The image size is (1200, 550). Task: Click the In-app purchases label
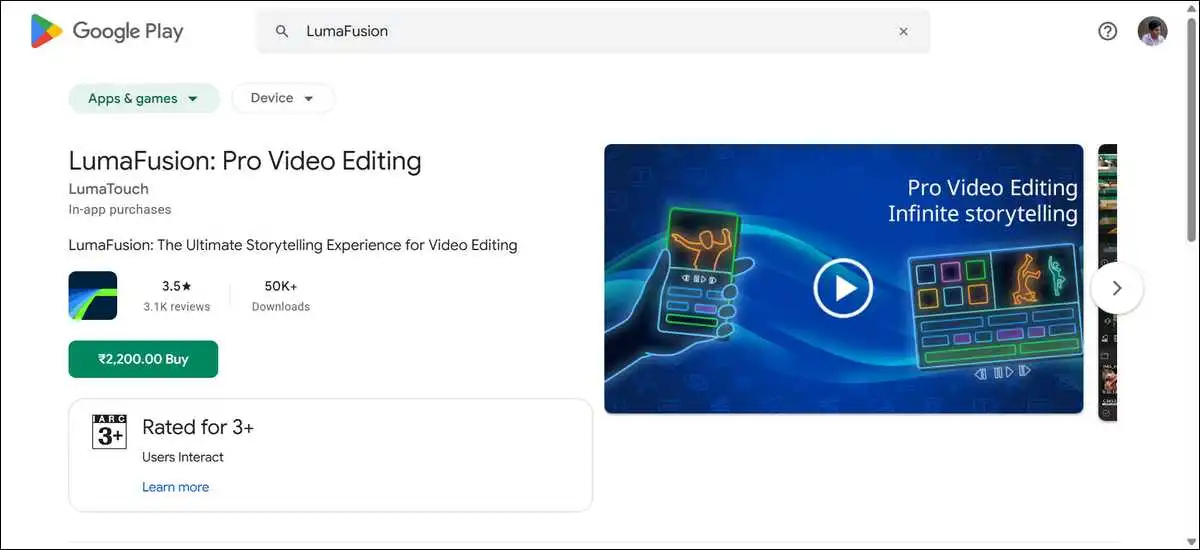pyautogui.click(x=120, y=210)
